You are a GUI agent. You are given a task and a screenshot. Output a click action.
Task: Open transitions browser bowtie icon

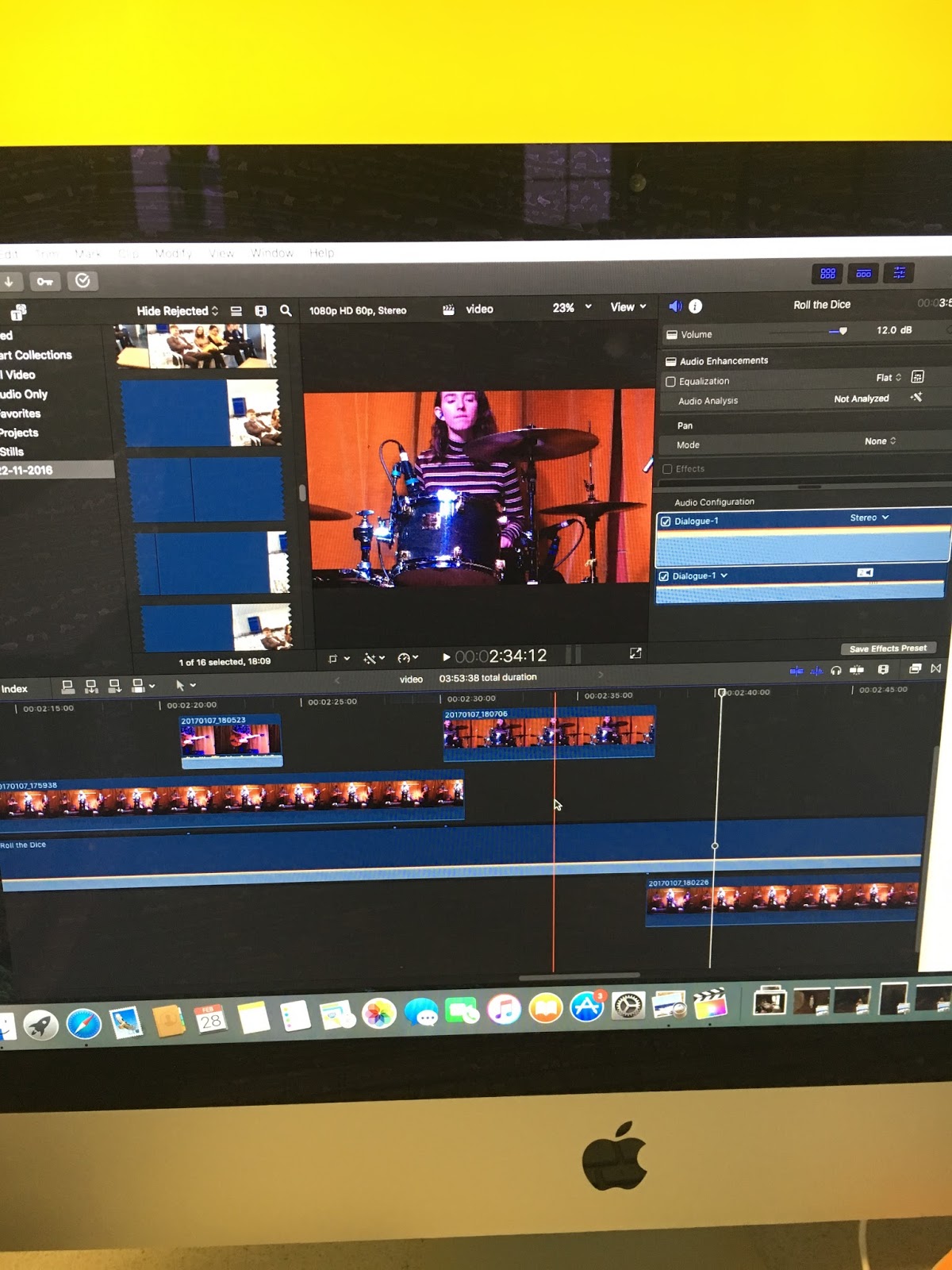pyautogui.click(x=936, y=668)
